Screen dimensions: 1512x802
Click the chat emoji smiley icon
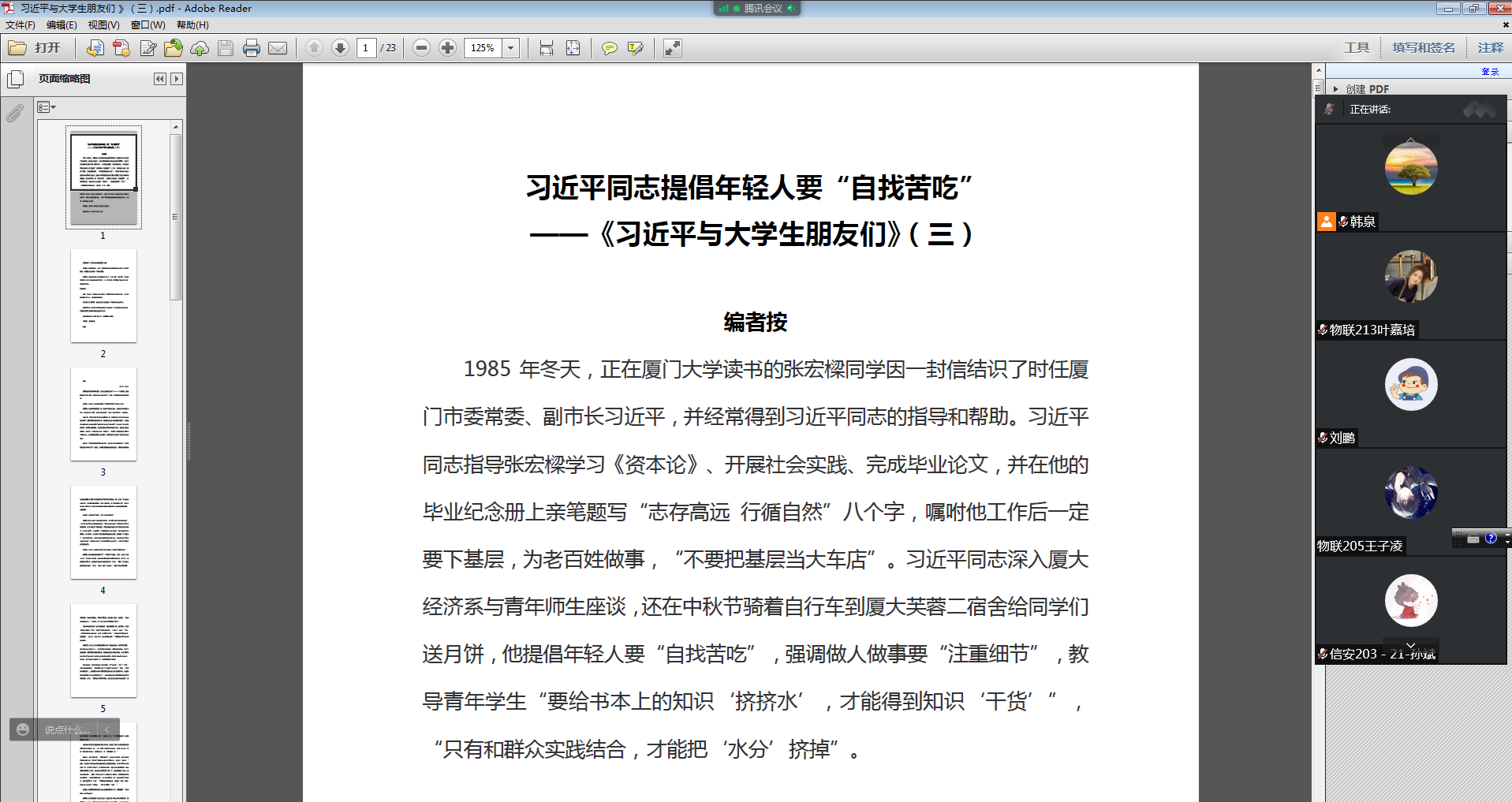pos(23,729)
